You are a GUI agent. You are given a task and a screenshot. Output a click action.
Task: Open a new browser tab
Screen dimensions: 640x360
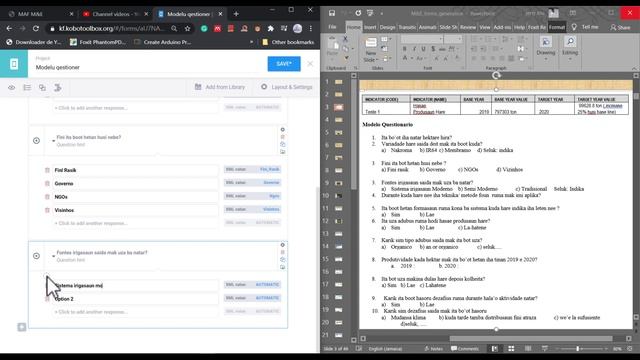236,14
